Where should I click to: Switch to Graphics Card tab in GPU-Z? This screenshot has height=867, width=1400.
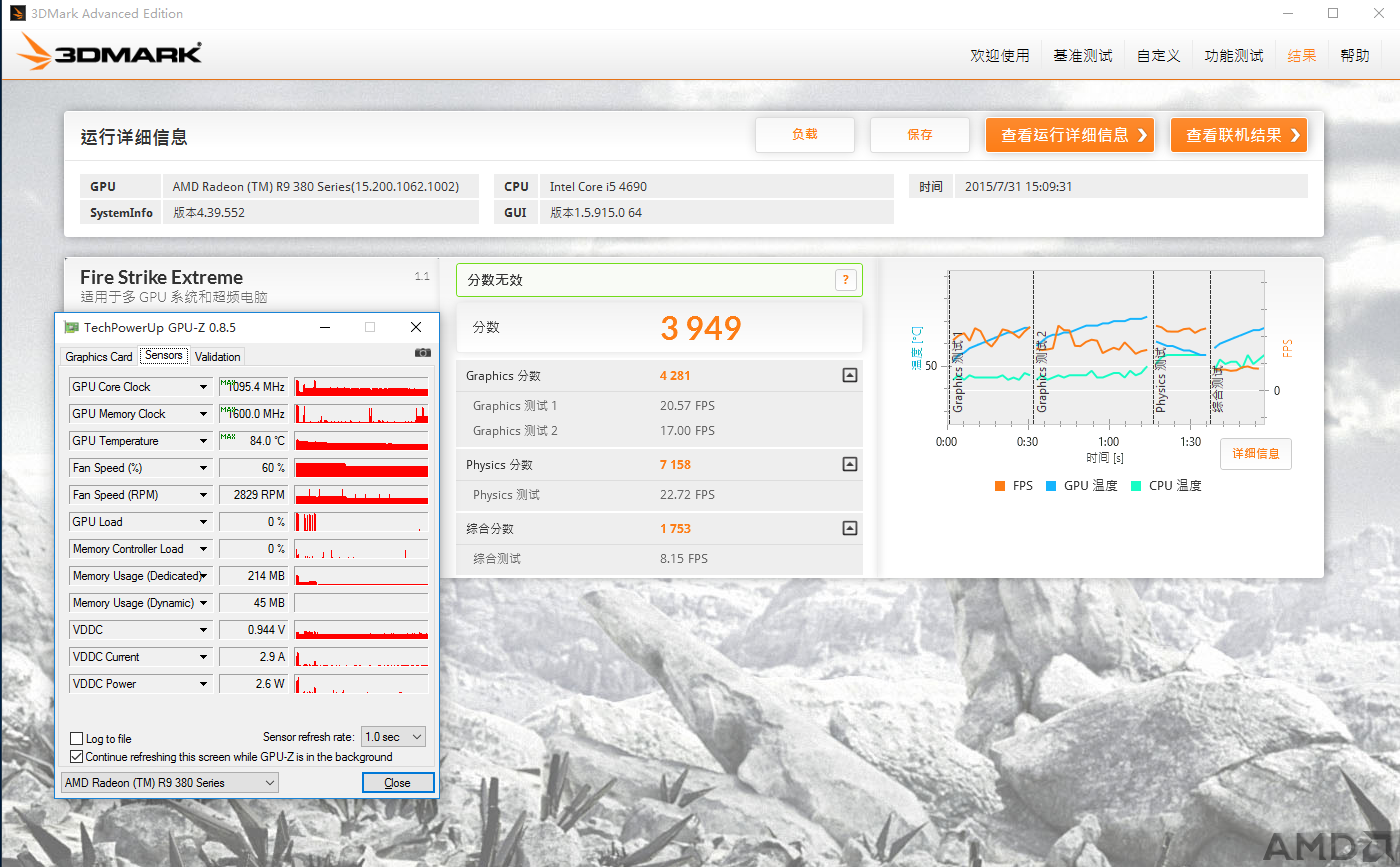tap(99, 357)
